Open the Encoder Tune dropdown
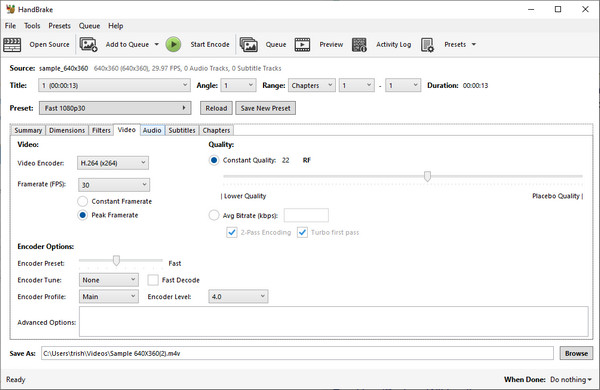Screen dimensions: 600x390 tap(109, 280)
